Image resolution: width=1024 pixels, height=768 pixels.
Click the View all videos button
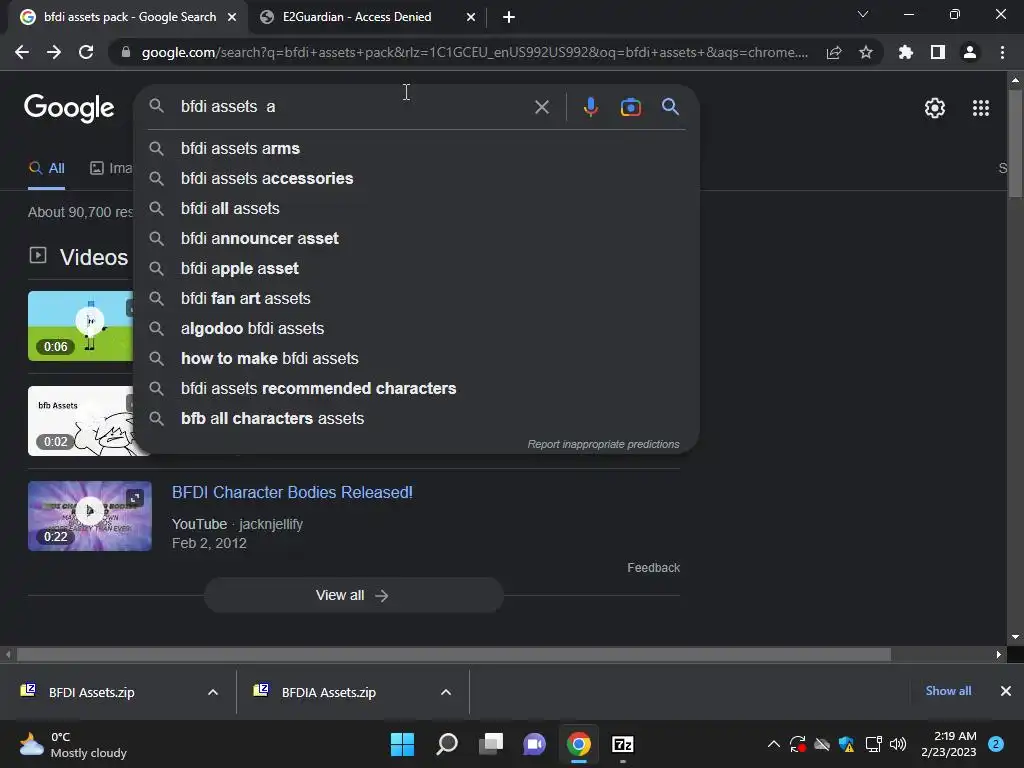[x=353, y=596]
